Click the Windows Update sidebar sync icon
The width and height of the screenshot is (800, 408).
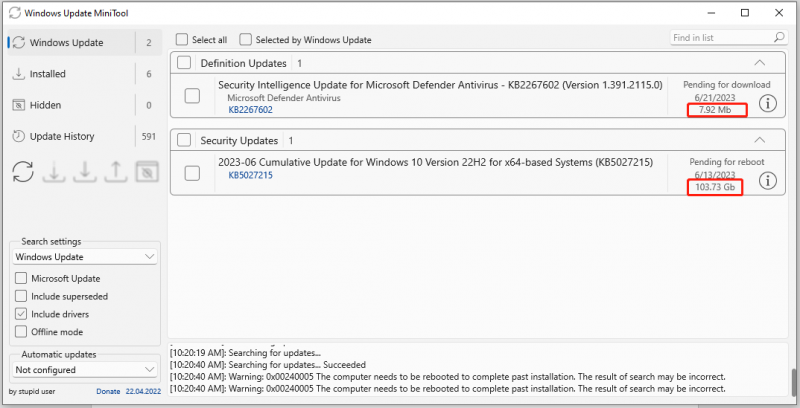19,42
